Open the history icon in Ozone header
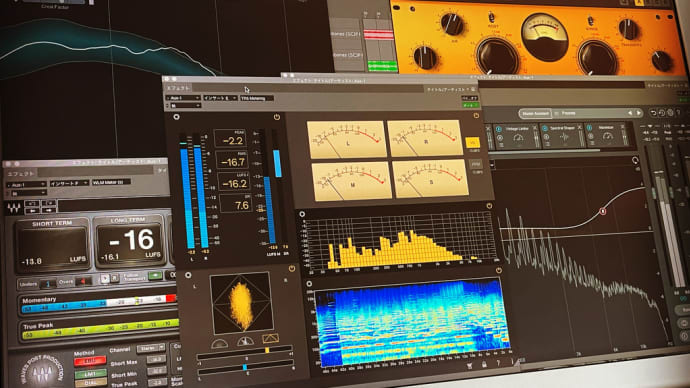The height and width of the screenshot is (388, 690). pyautogui.click(x=662, y=113)
